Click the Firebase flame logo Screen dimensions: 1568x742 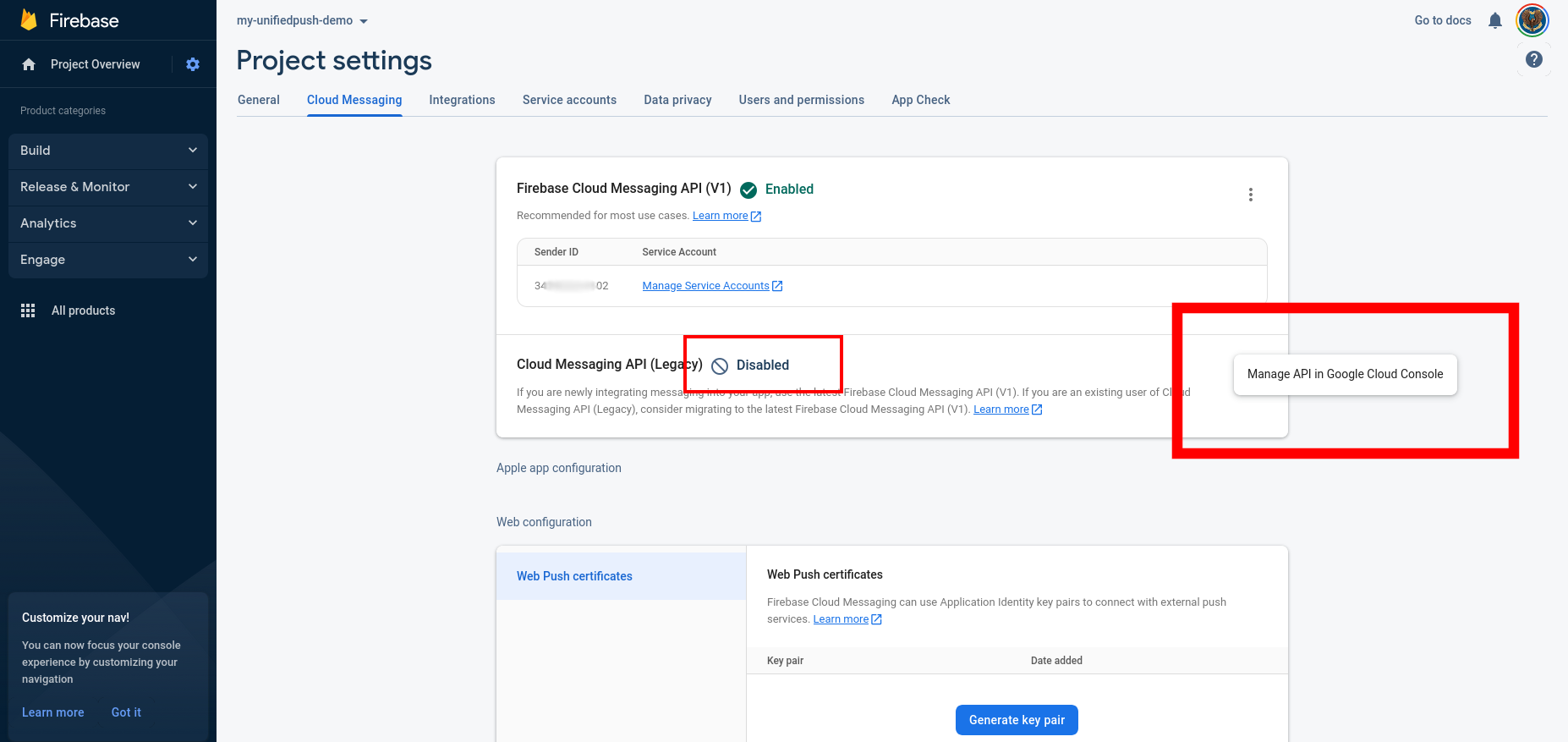click(x=29, y=20)
